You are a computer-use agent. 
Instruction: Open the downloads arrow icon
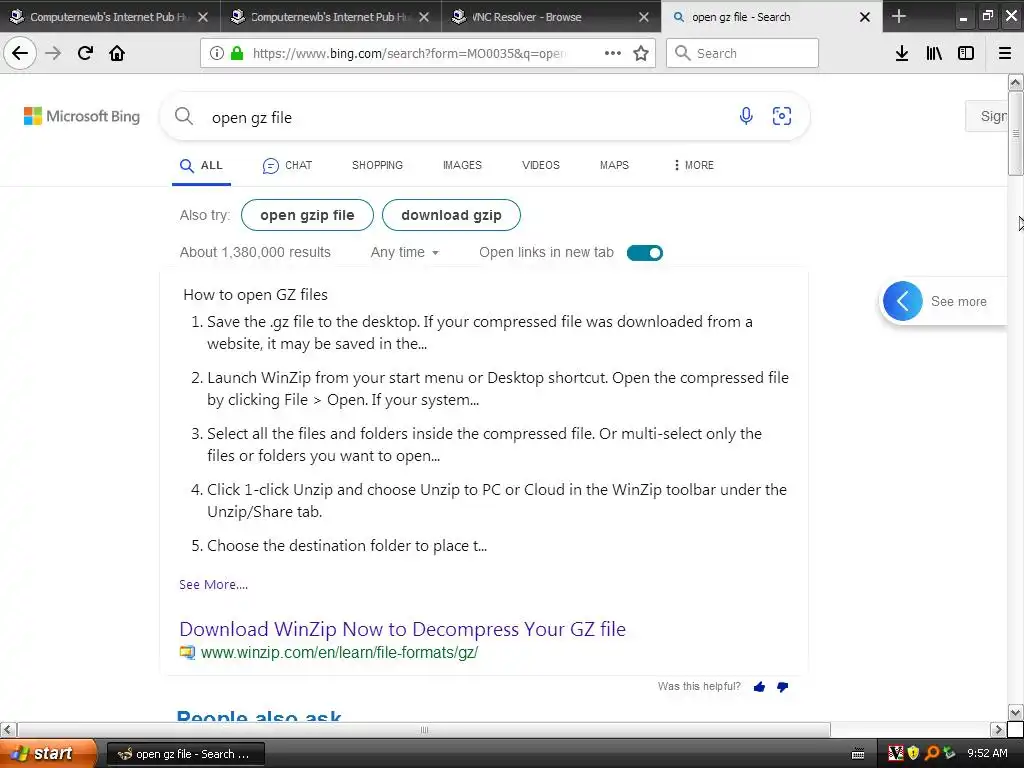coord(902,53)
